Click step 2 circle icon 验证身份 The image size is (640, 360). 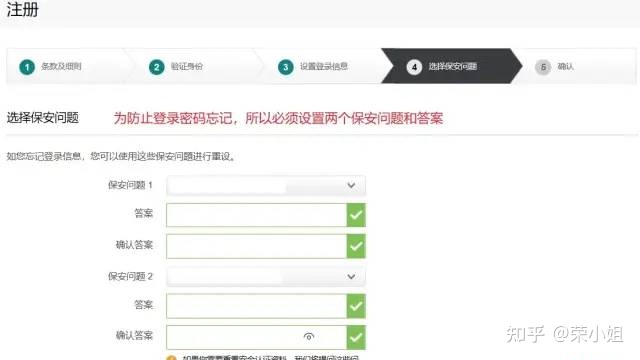coord(156,67)
